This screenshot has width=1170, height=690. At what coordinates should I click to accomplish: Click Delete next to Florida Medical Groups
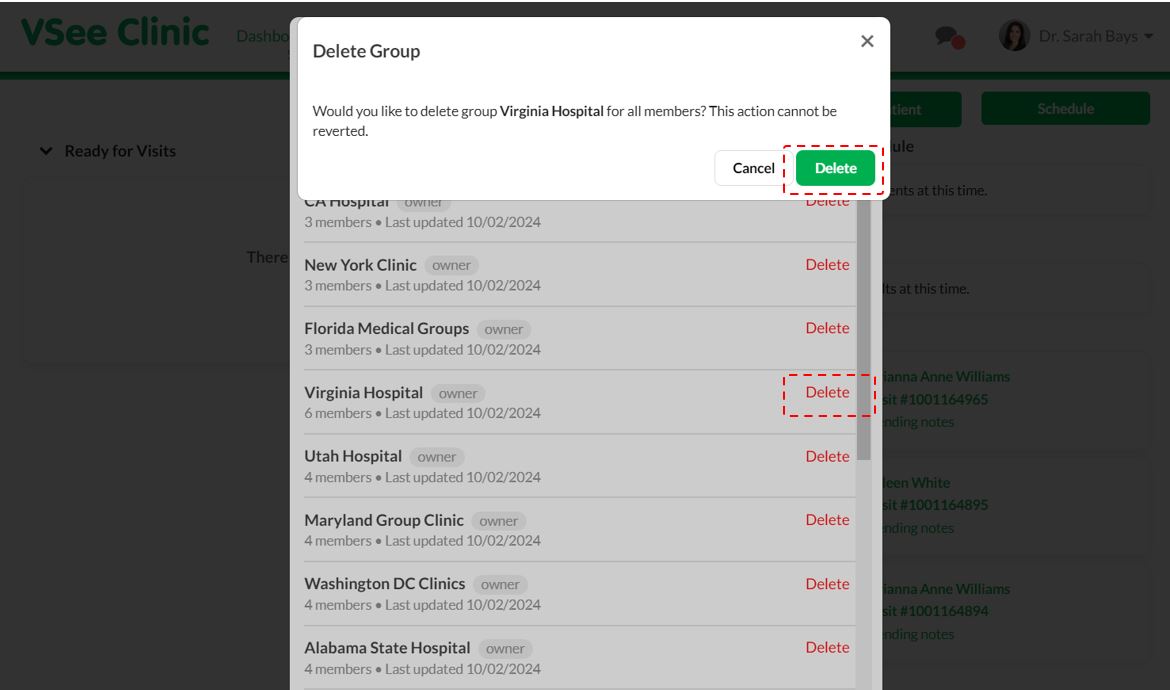point(827,328)
